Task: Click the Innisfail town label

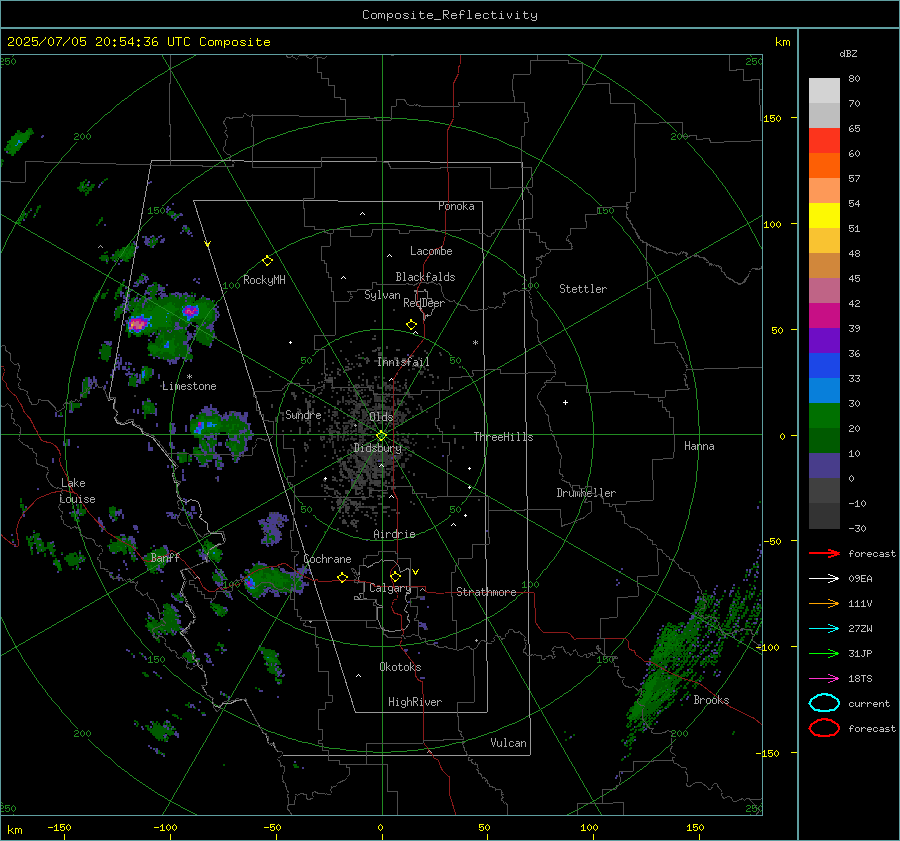Action: pos(403,362)
